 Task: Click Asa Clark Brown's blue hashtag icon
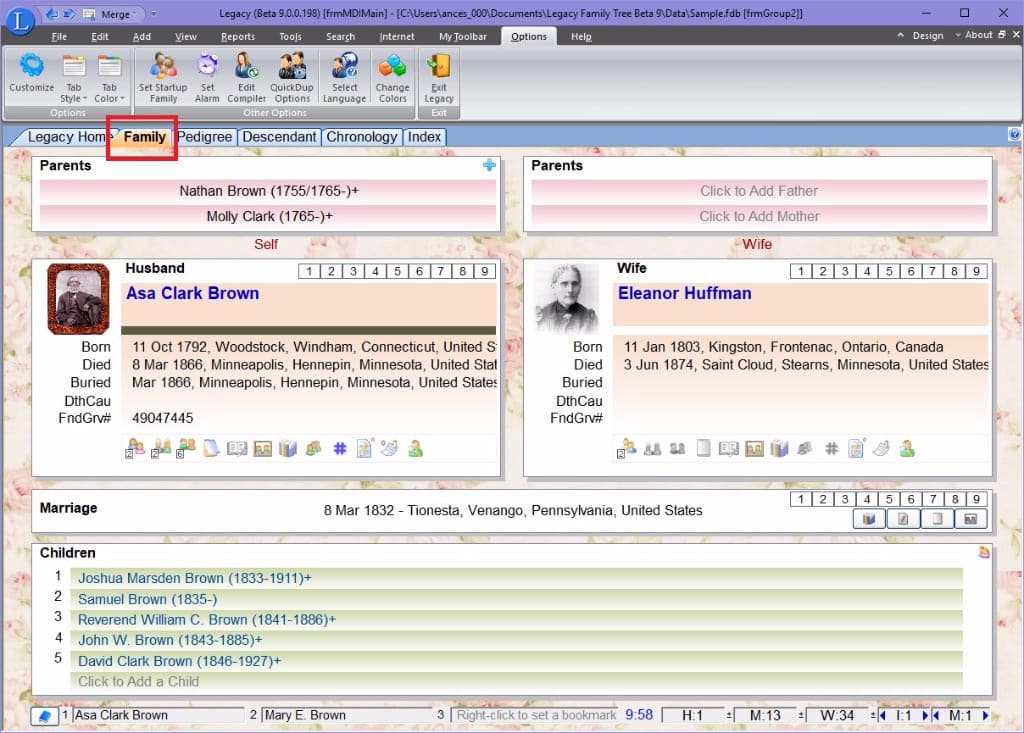(340, 449)
